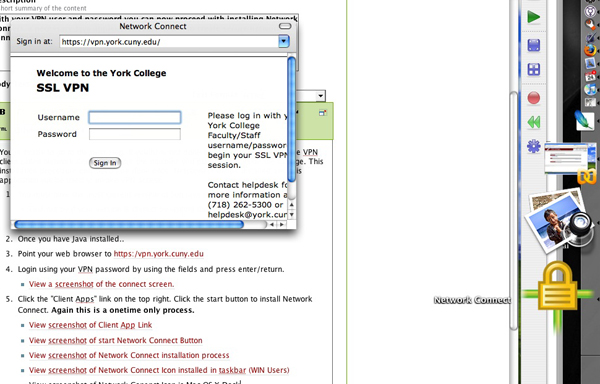Click the Network Connect horizontal scrollbar thumb
The height and width of the screenshot is (384, 600).
(x=129, y=225)
